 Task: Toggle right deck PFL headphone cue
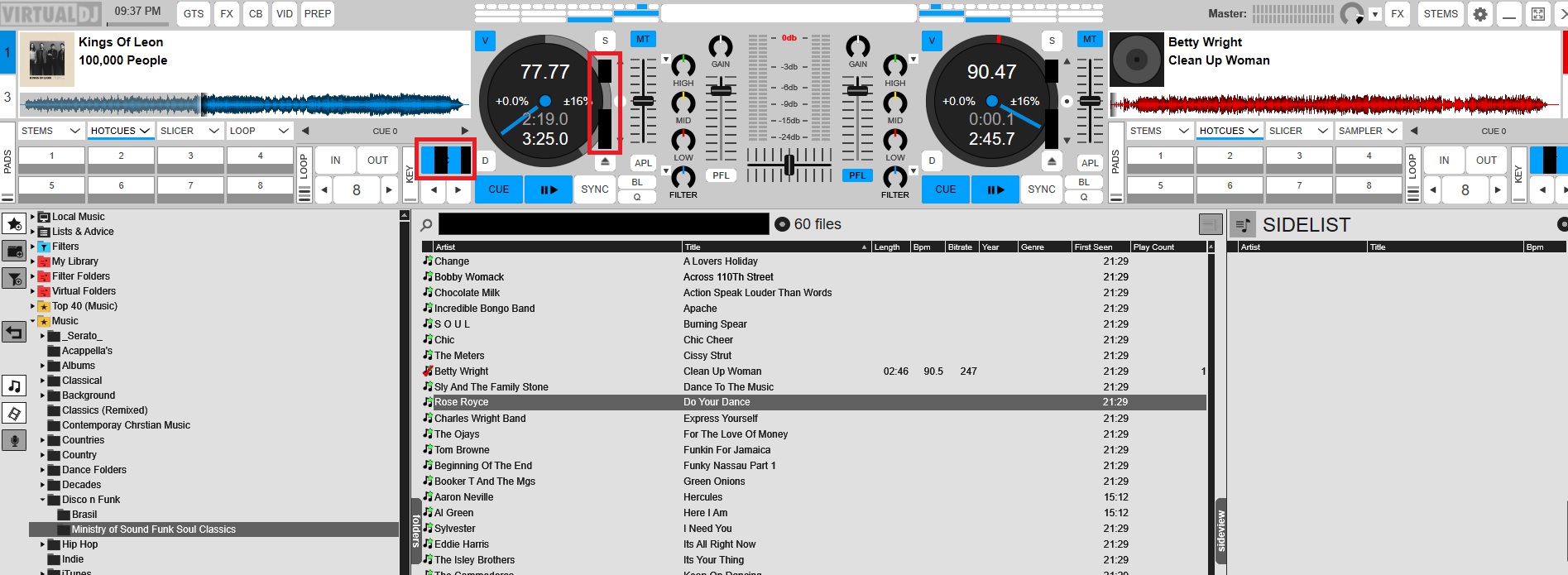[x=858, y=175]
